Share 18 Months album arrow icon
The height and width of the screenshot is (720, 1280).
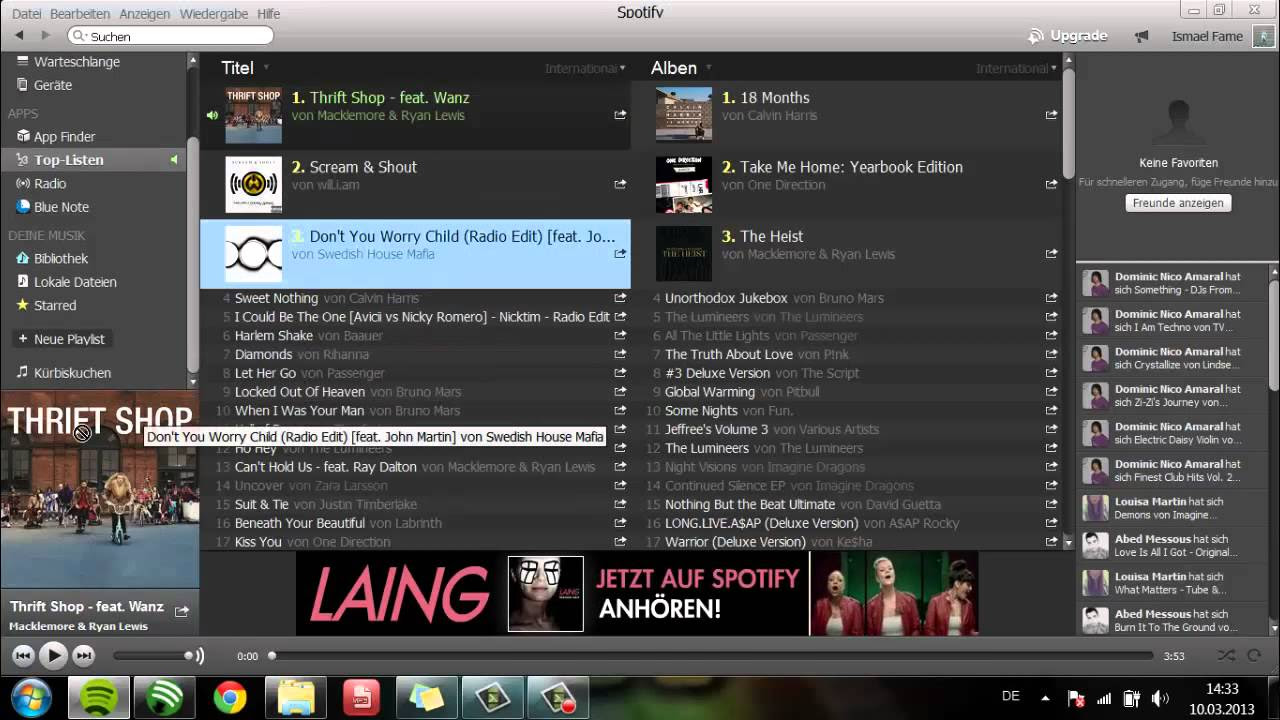coord(1051,115)
